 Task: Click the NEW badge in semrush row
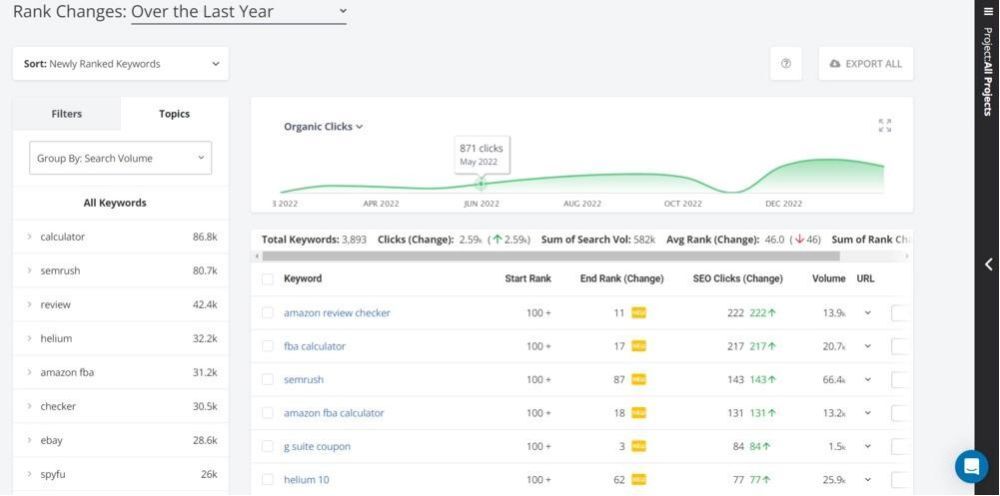[638, 380]
